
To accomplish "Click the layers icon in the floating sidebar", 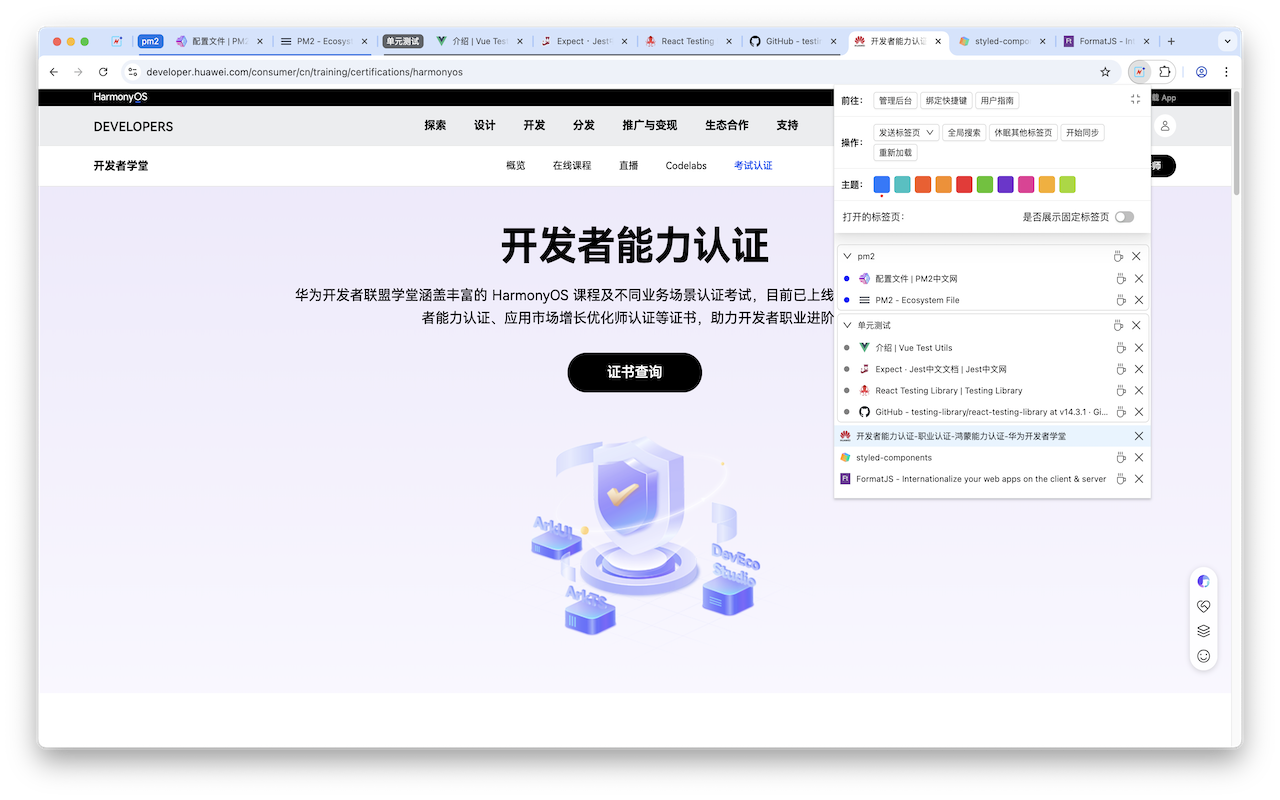I will pos(1204,631).
